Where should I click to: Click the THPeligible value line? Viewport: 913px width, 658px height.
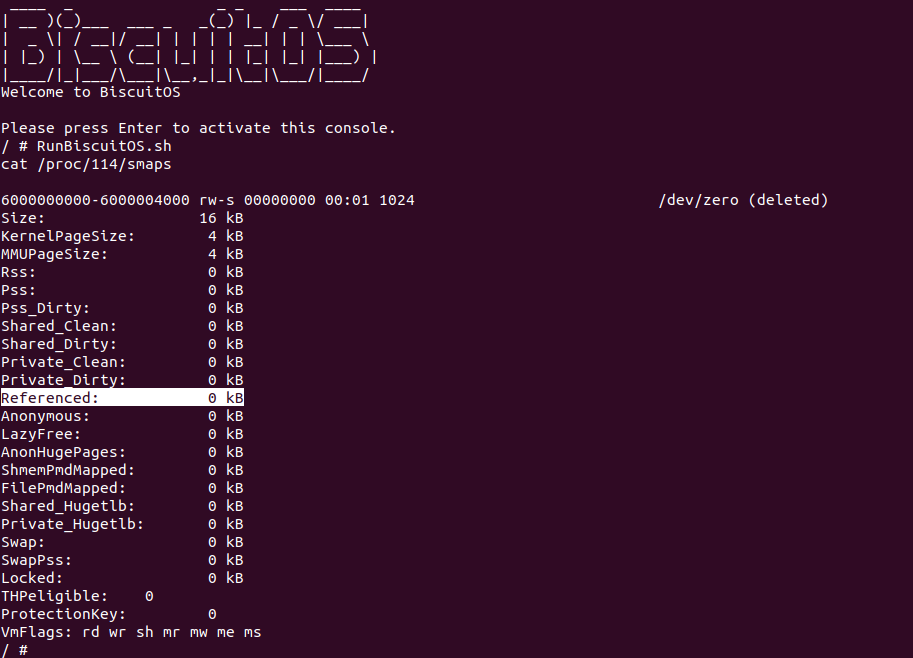[x=77, y=596]
